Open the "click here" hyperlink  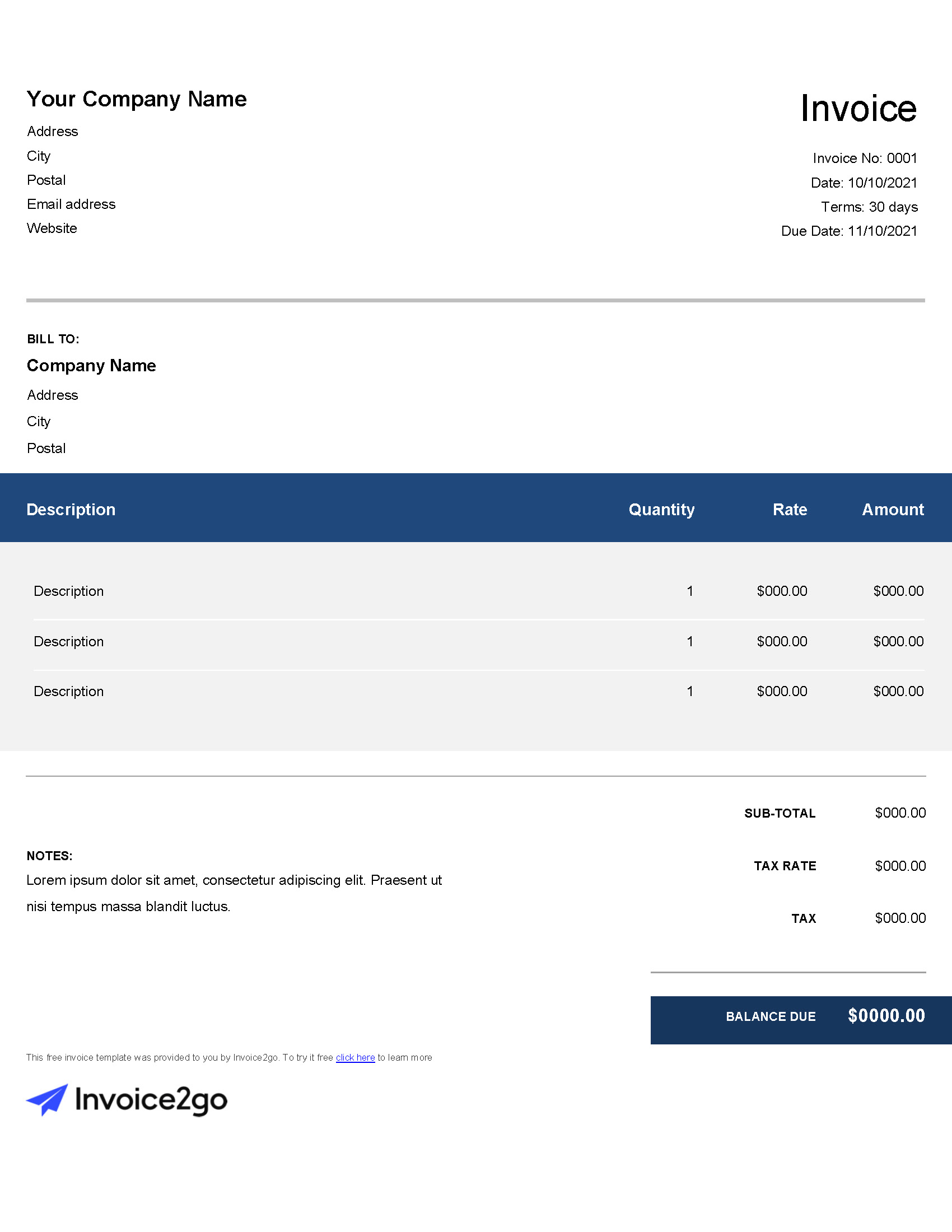click(x=355, y=1057)
